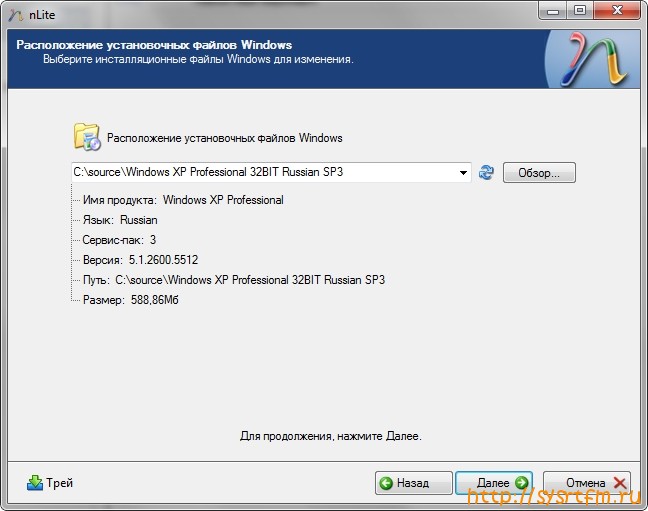Click the label 'Расположение установочных файлов Windows' beside folder
648x511 pixels.
(224, 138)
